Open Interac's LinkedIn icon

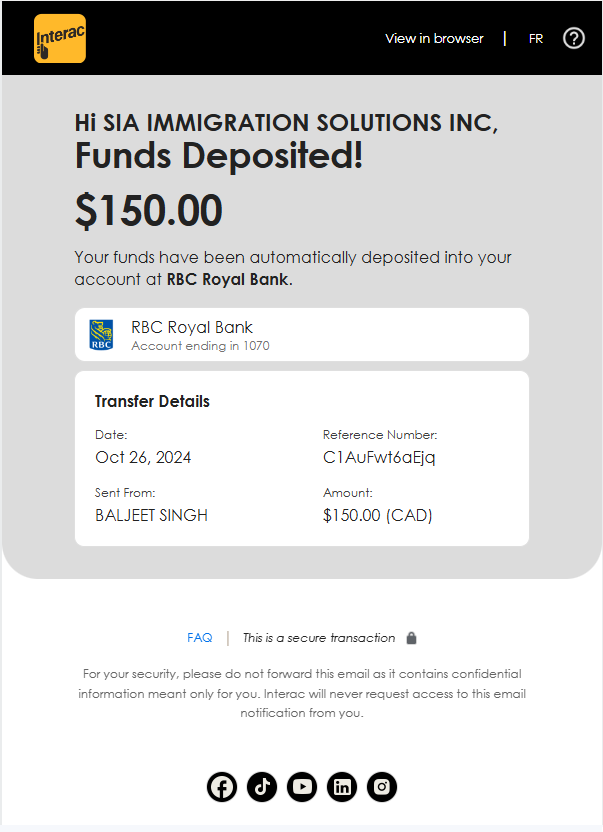point(342,787)
